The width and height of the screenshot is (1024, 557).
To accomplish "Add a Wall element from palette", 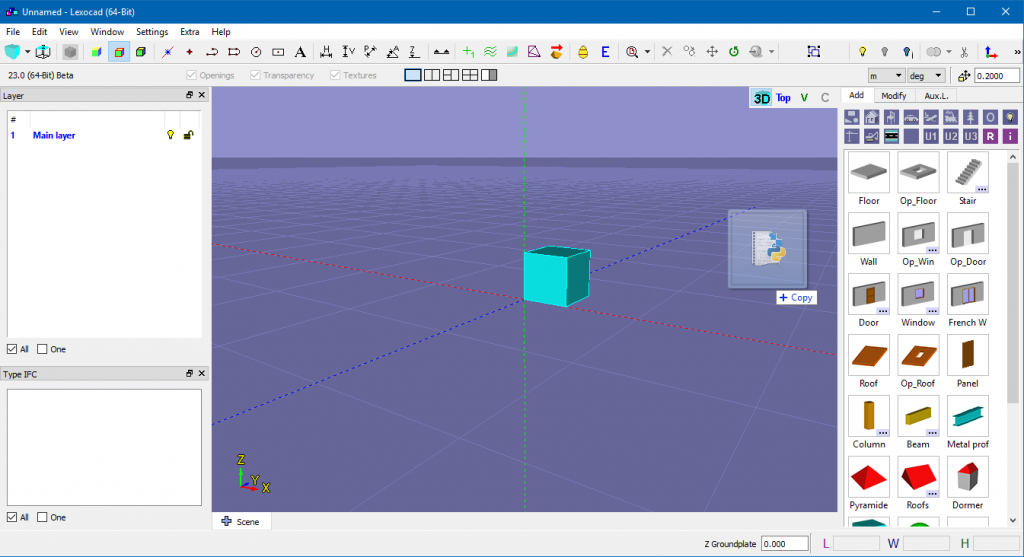I will [869, 234].
